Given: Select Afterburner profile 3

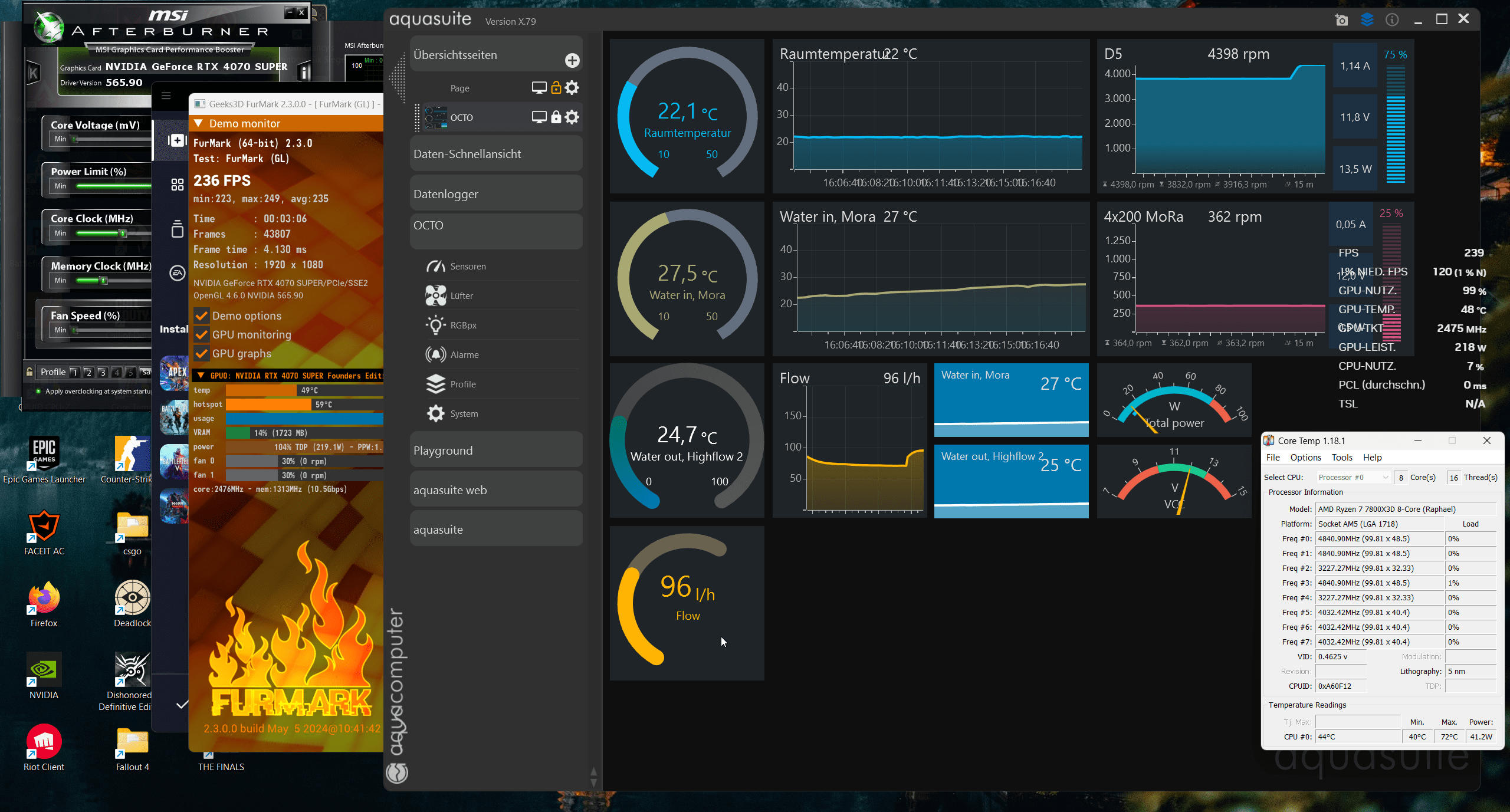Looking at the screenshot, I should coord(103,372).
